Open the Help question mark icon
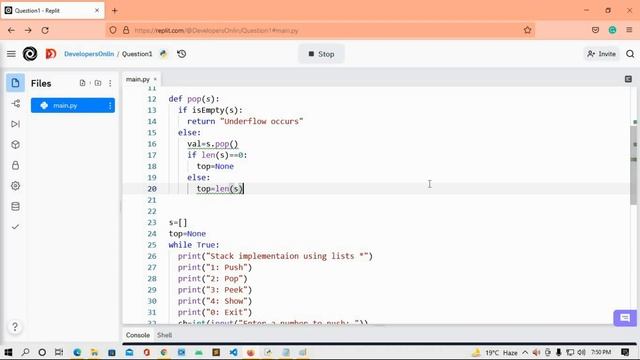This screenshot has width=640, height=360. (15, 327)
